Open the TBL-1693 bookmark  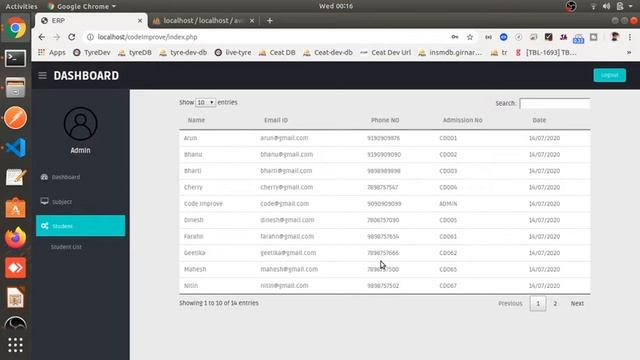click(546, 53)
